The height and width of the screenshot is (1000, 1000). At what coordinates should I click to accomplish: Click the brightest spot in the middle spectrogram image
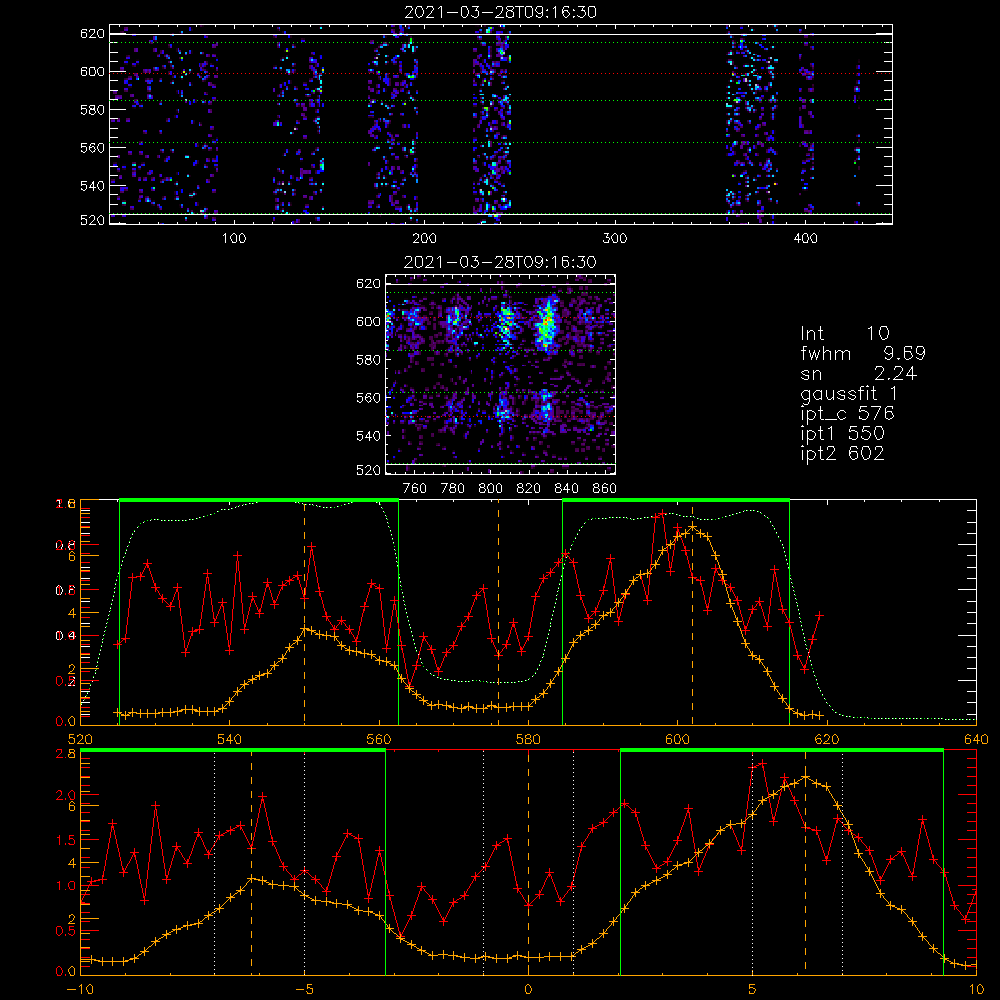(546, 324)
